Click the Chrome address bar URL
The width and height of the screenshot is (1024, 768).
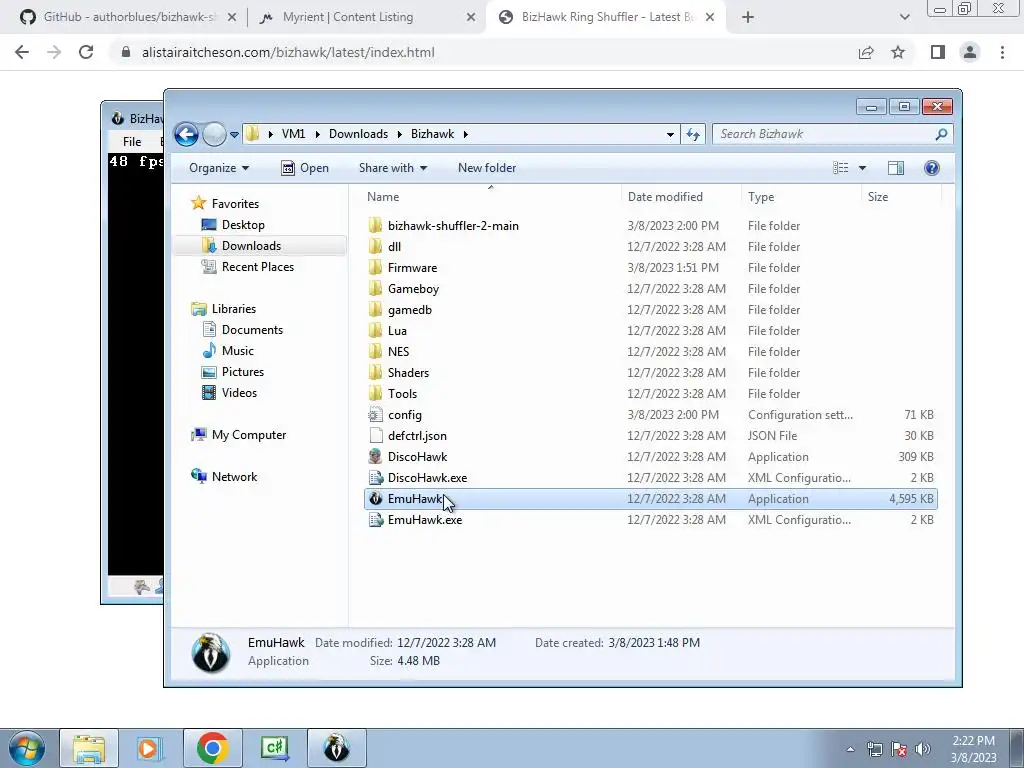pyautogui.click(x=288, y=52)
